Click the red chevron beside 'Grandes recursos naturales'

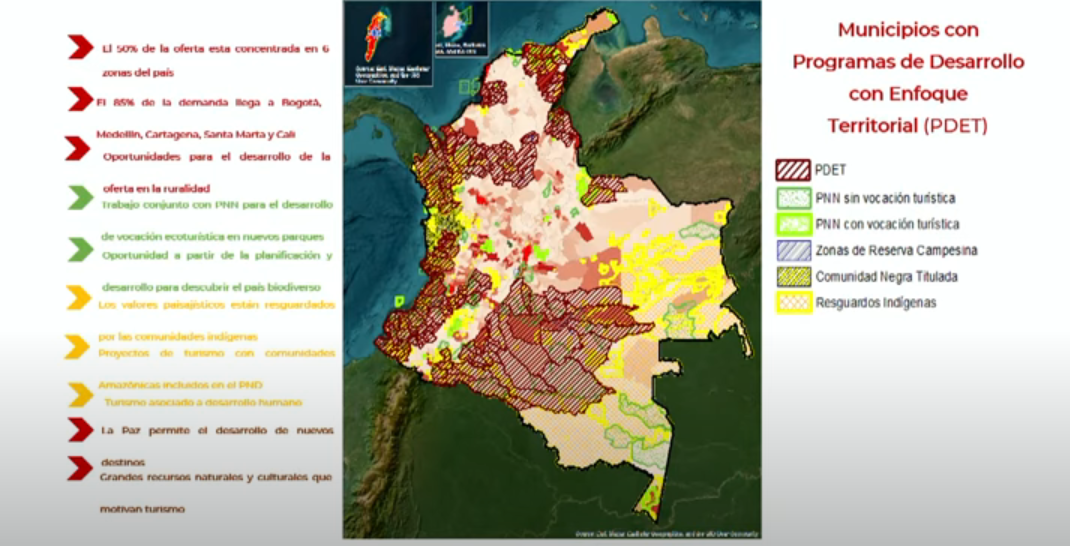[80, 468]
